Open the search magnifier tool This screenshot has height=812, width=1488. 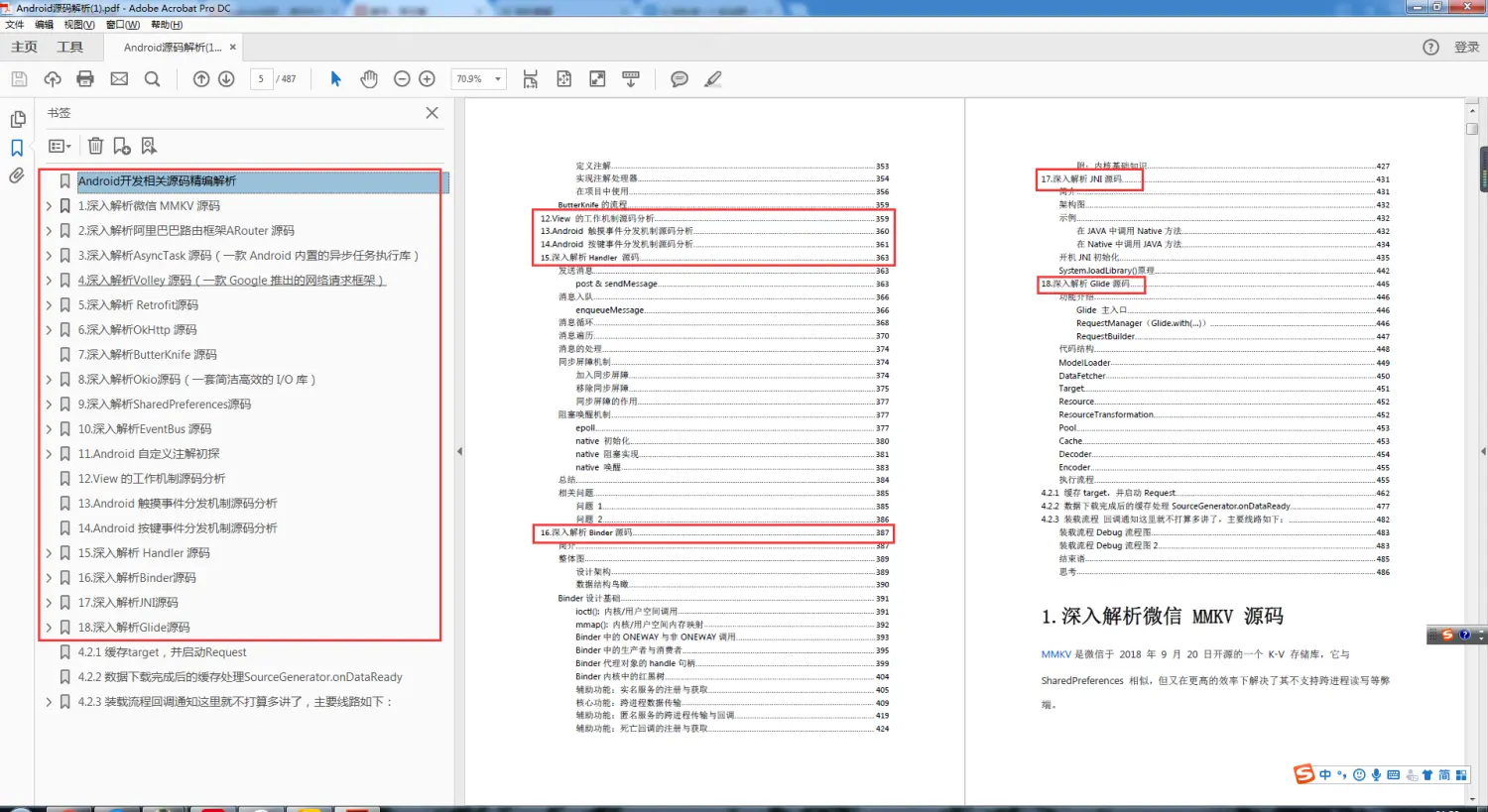[152, 78]
